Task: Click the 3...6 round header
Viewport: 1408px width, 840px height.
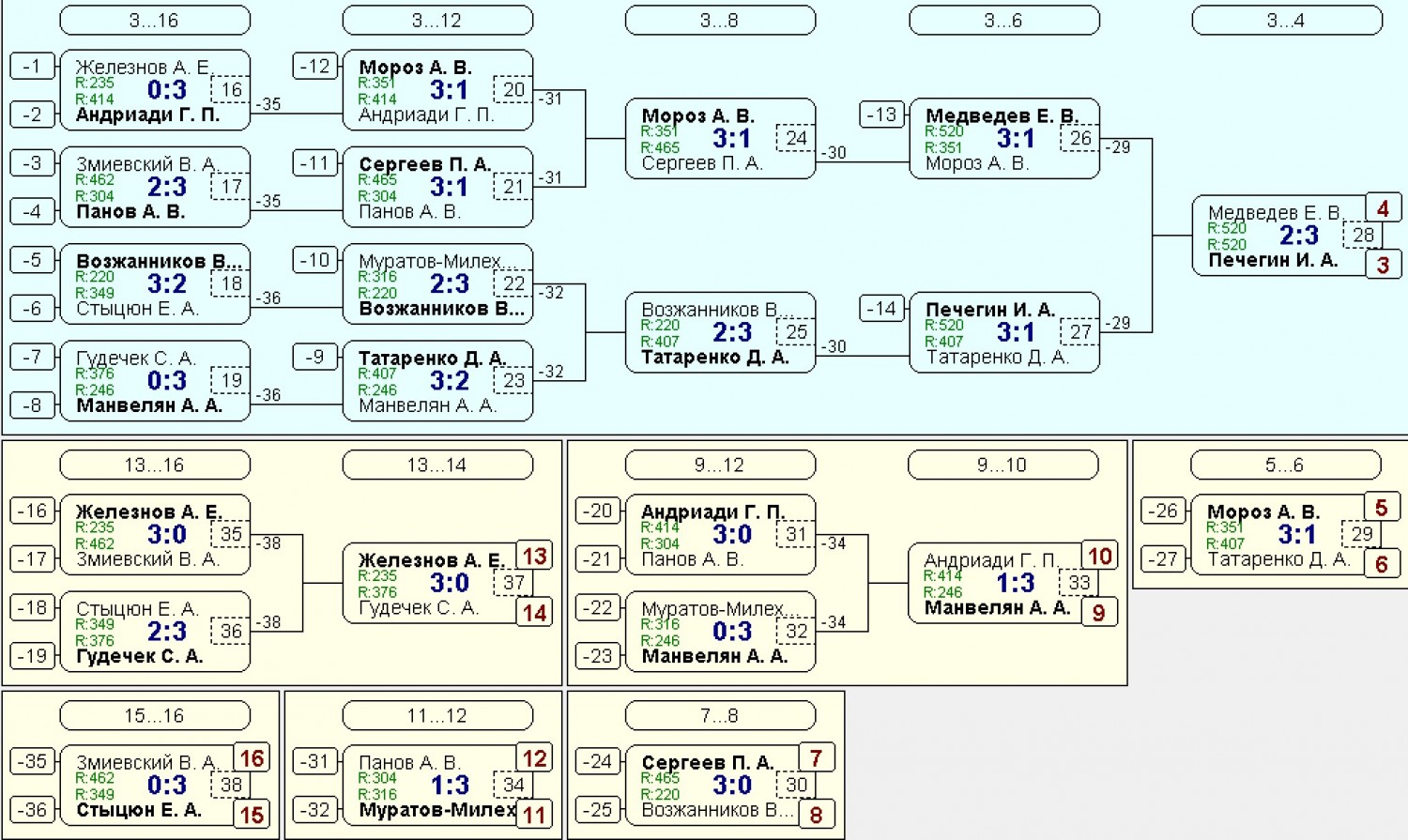Action: point(1003,20)
